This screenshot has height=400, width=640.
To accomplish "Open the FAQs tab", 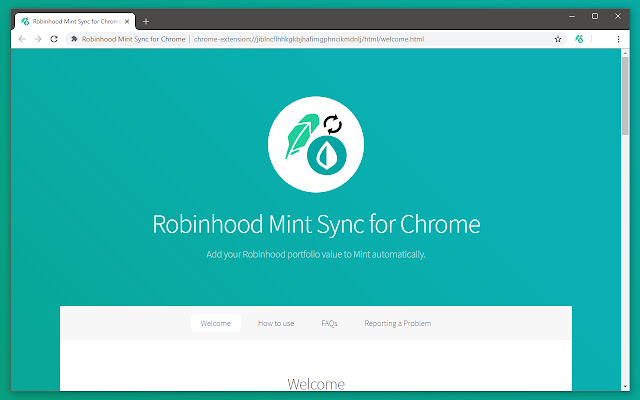I will coord(329,323).
